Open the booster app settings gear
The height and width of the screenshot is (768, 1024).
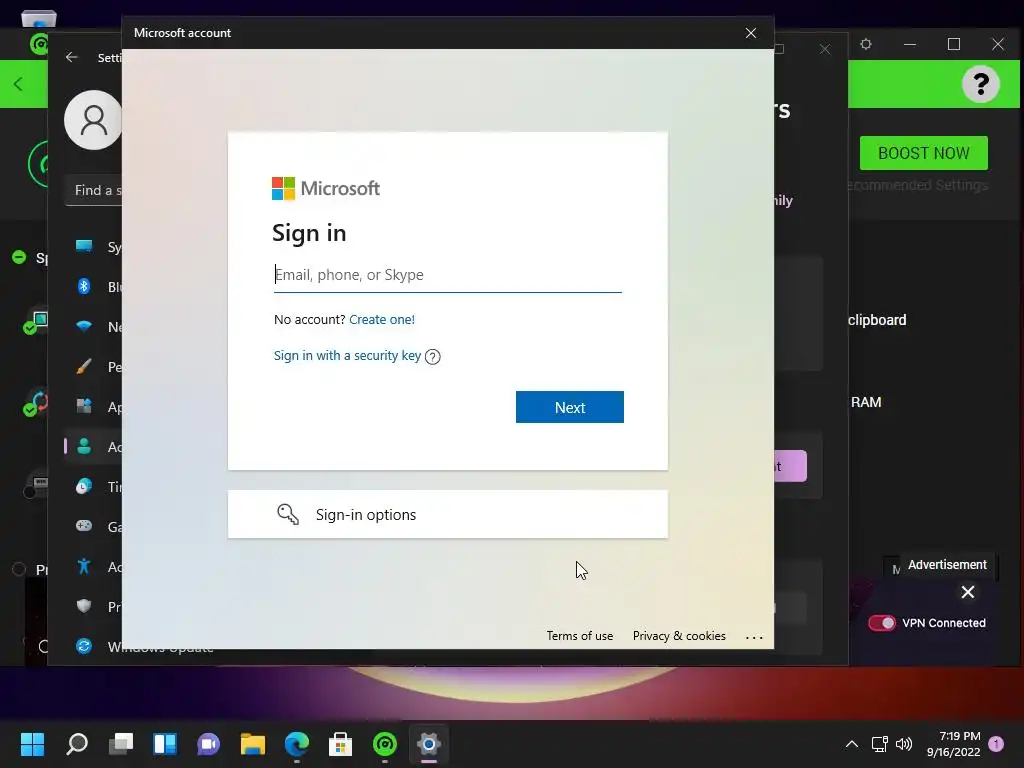click(866, 44)
